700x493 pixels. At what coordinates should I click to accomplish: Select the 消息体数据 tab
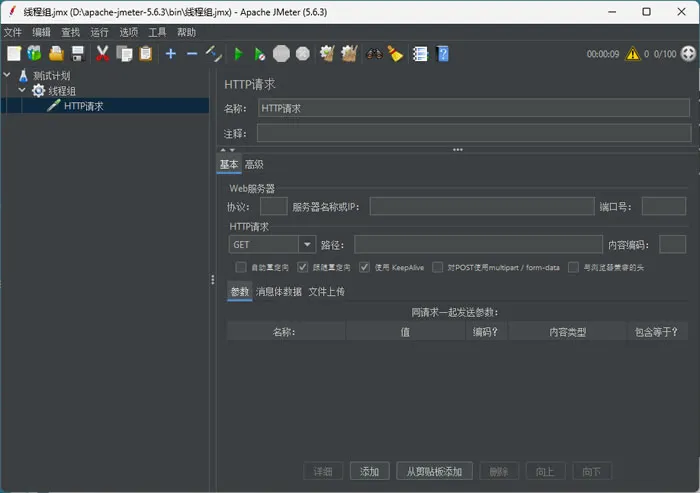pos(279,292)
